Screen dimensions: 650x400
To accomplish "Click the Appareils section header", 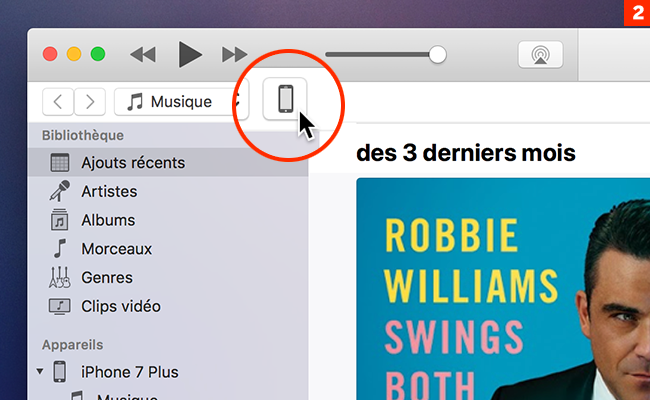I will [x=73, y=344].
